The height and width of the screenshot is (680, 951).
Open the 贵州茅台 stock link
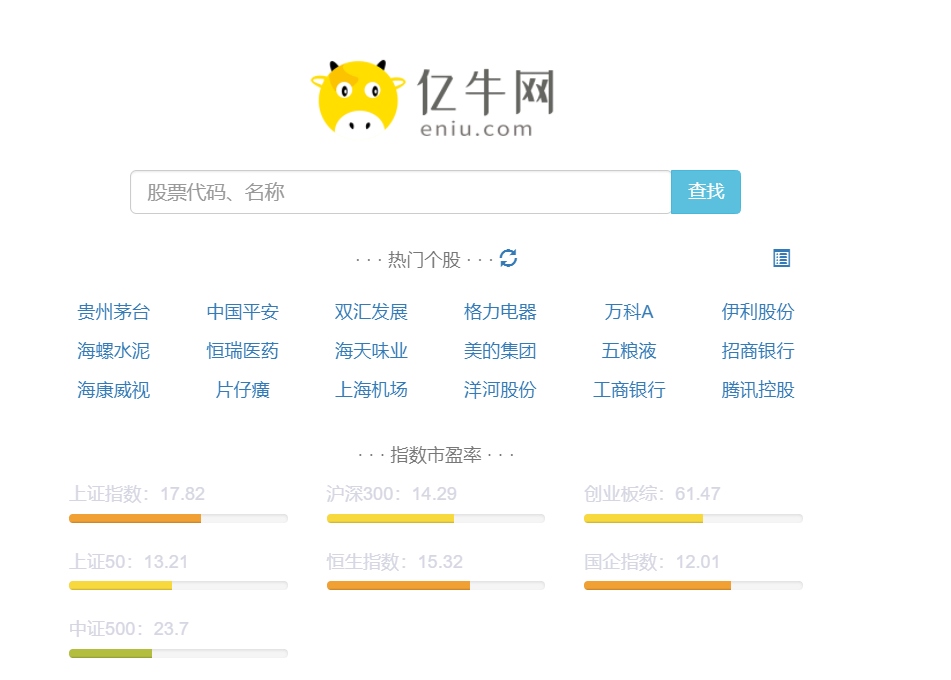coord(113,312)
